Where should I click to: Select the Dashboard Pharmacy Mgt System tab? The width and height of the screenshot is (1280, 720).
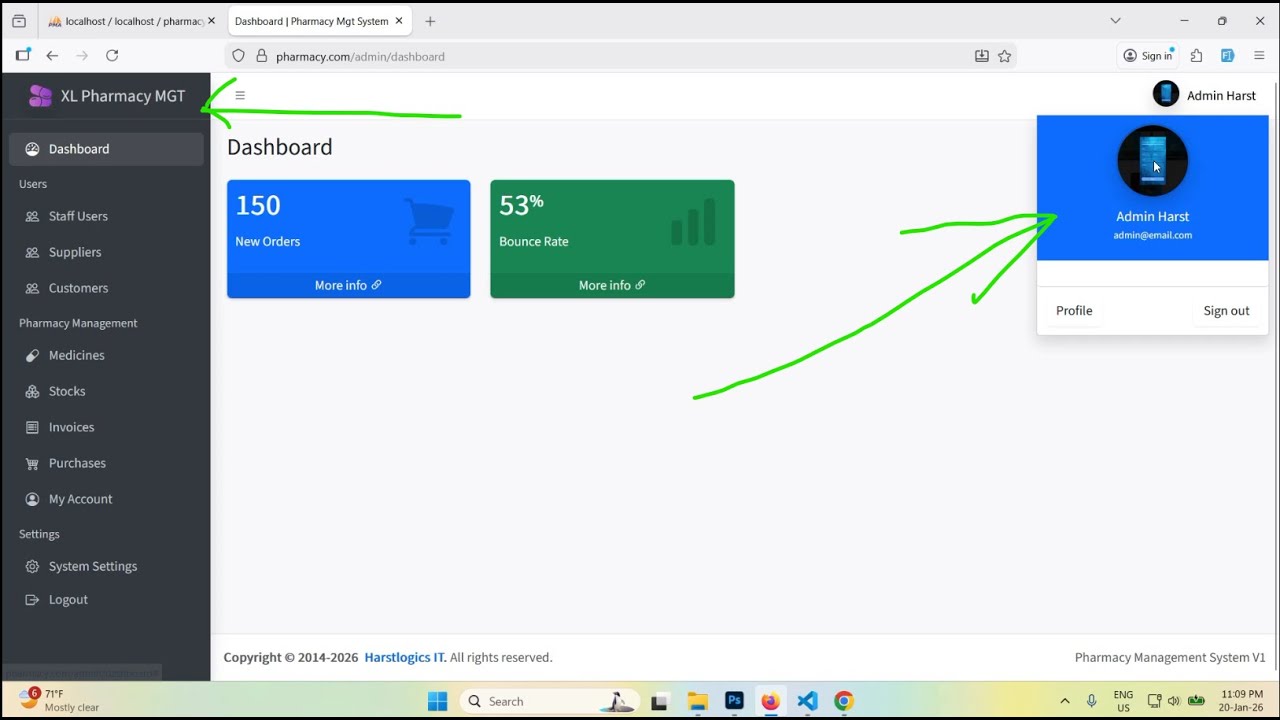tap(319, 21)
